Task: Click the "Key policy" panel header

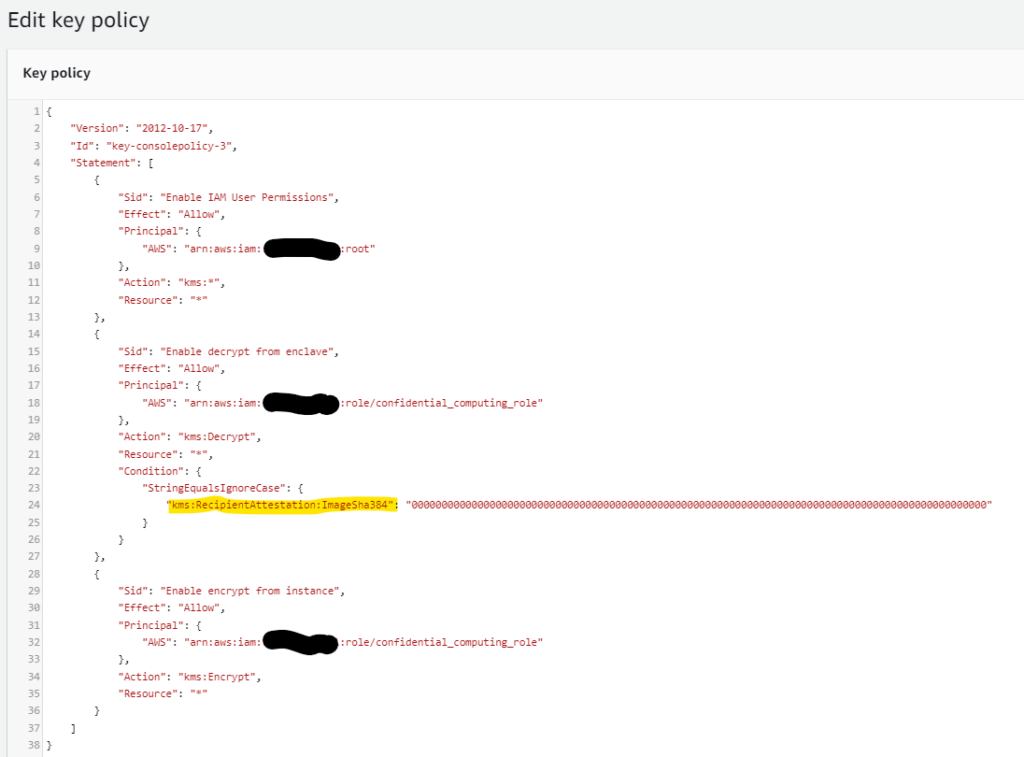Action: (56, 73)
